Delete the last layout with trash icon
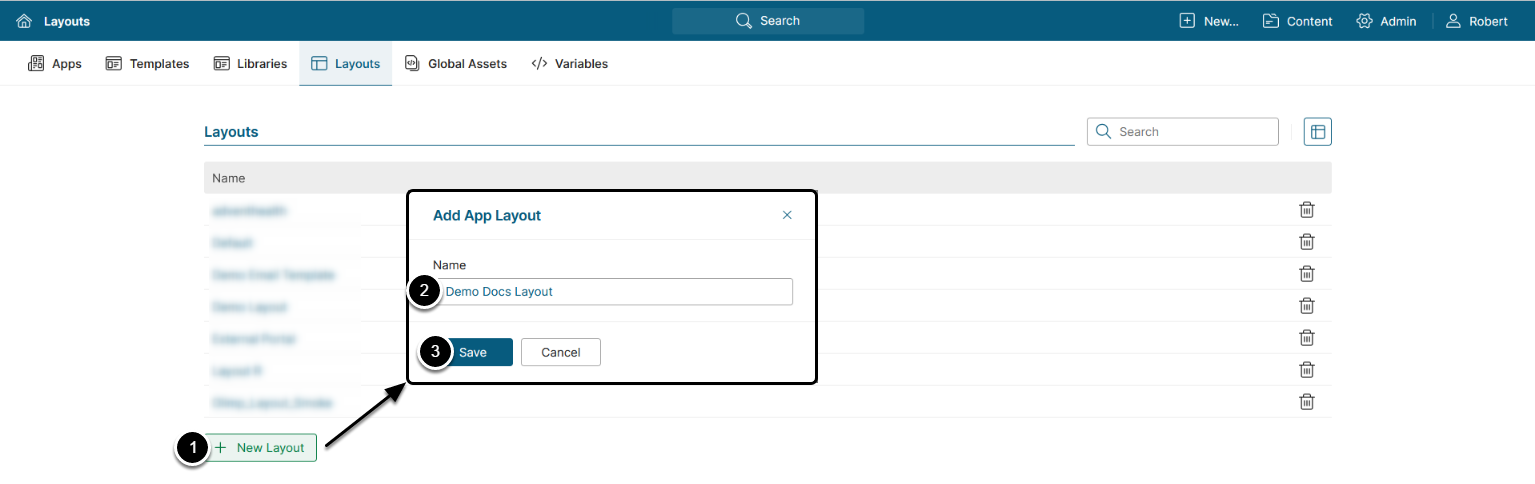The width and height of the screenshot is (1535, 484). pyautogui.click(x=1306, y=402)
